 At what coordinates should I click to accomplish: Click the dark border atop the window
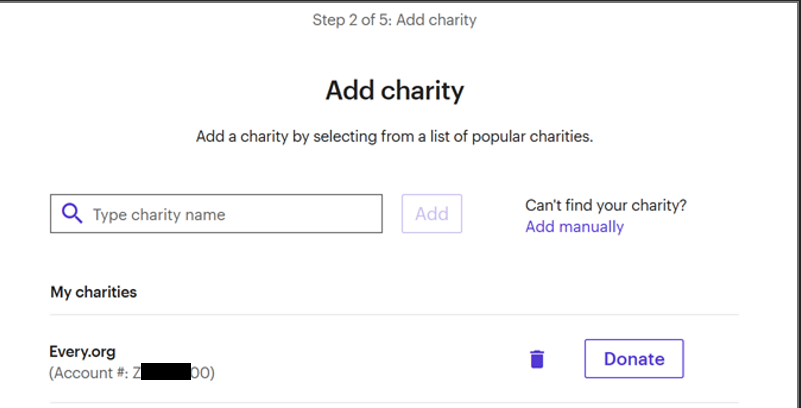click(400, 2)
